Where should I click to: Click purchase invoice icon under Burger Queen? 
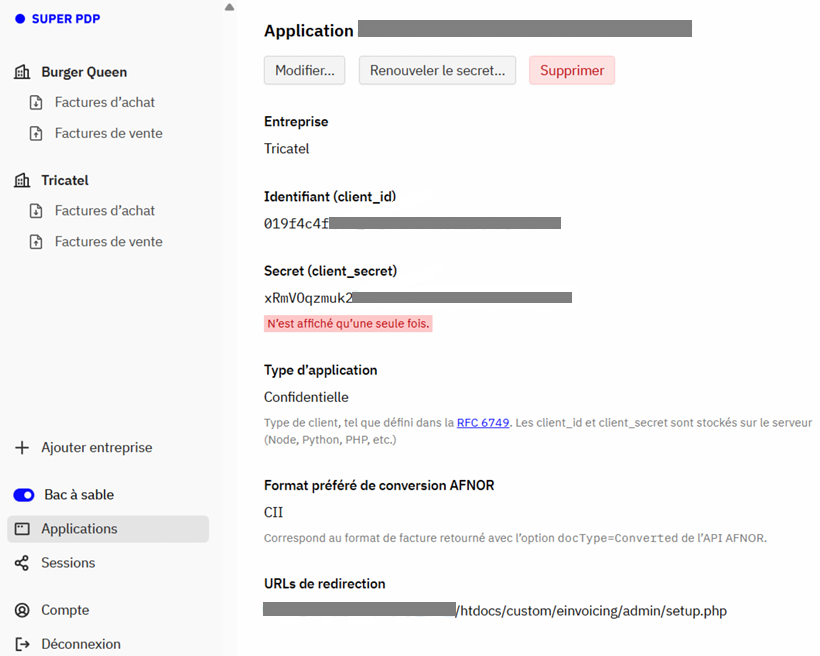point(36,103)
